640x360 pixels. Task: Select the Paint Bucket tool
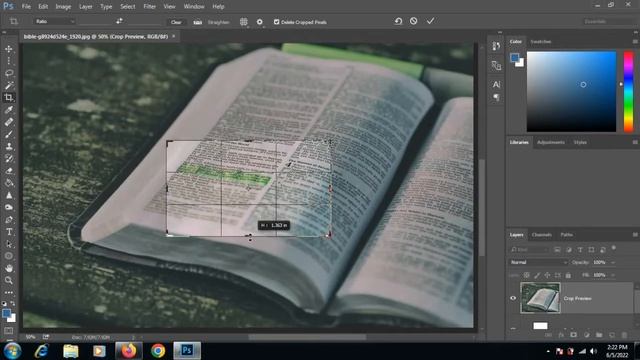(9, 183)
